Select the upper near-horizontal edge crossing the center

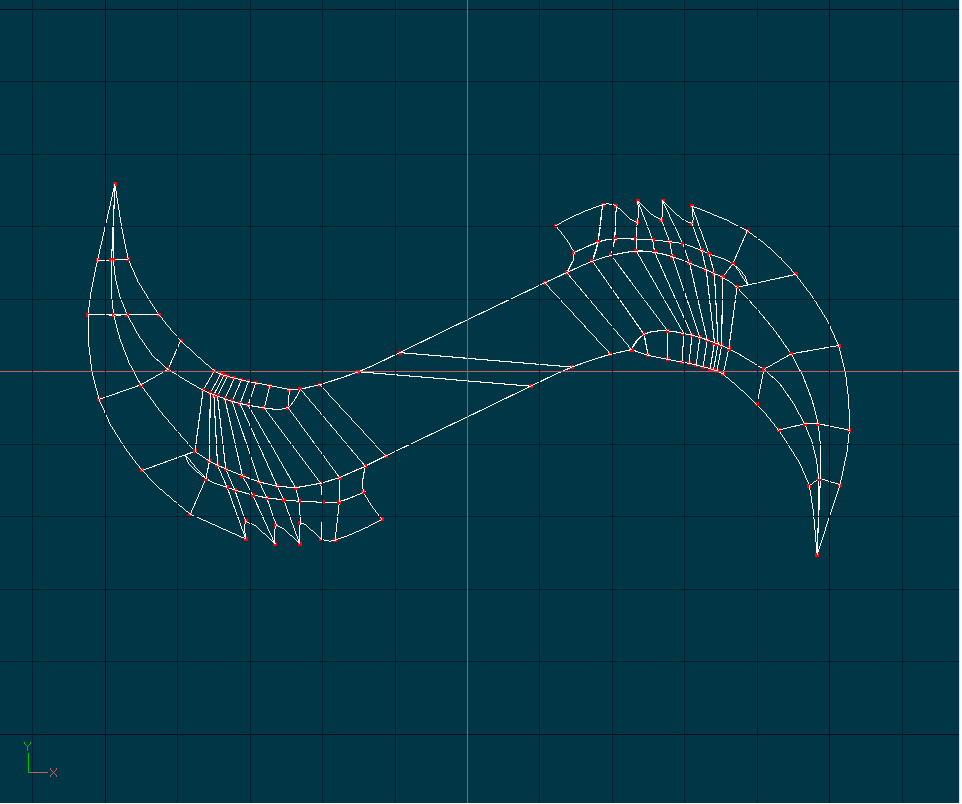[485, 359]
